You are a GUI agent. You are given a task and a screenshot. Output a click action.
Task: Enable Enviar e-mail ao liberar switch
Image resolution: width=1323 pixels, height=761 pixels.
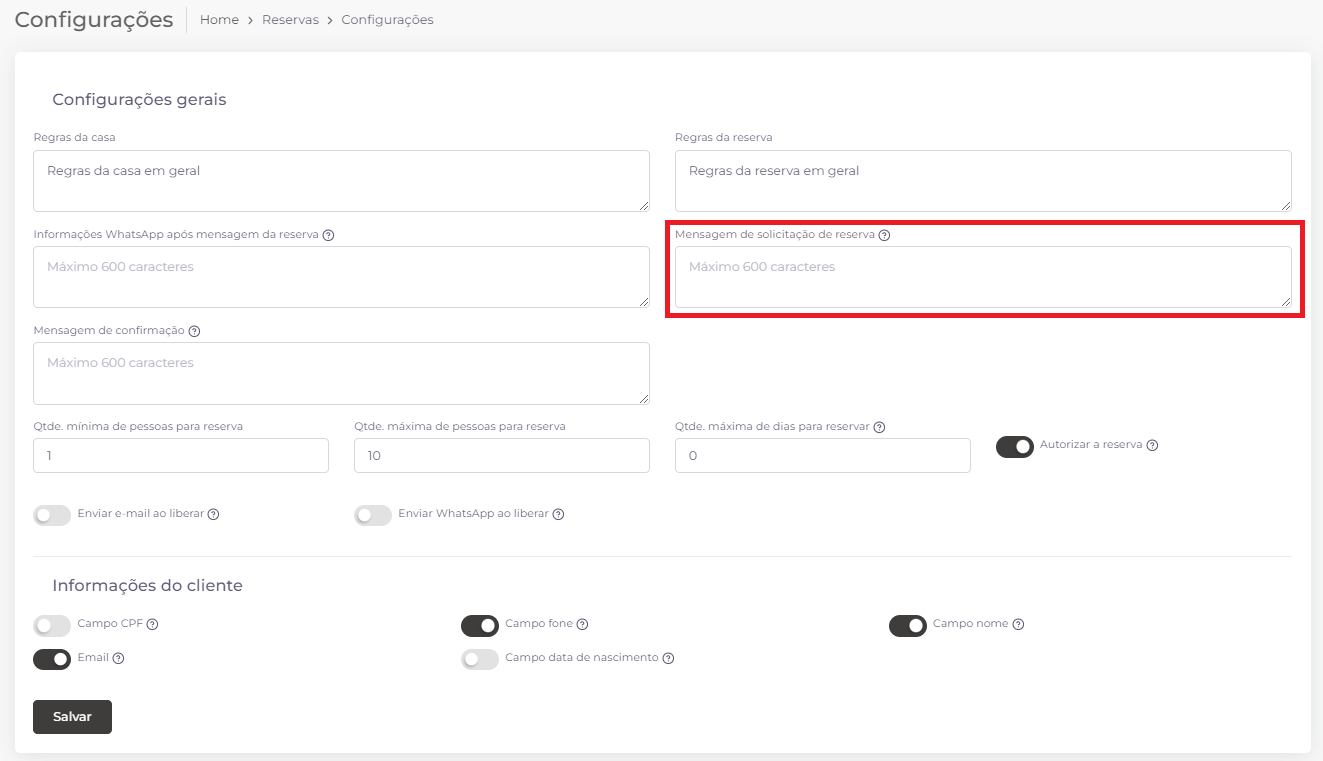click(52, 515)
